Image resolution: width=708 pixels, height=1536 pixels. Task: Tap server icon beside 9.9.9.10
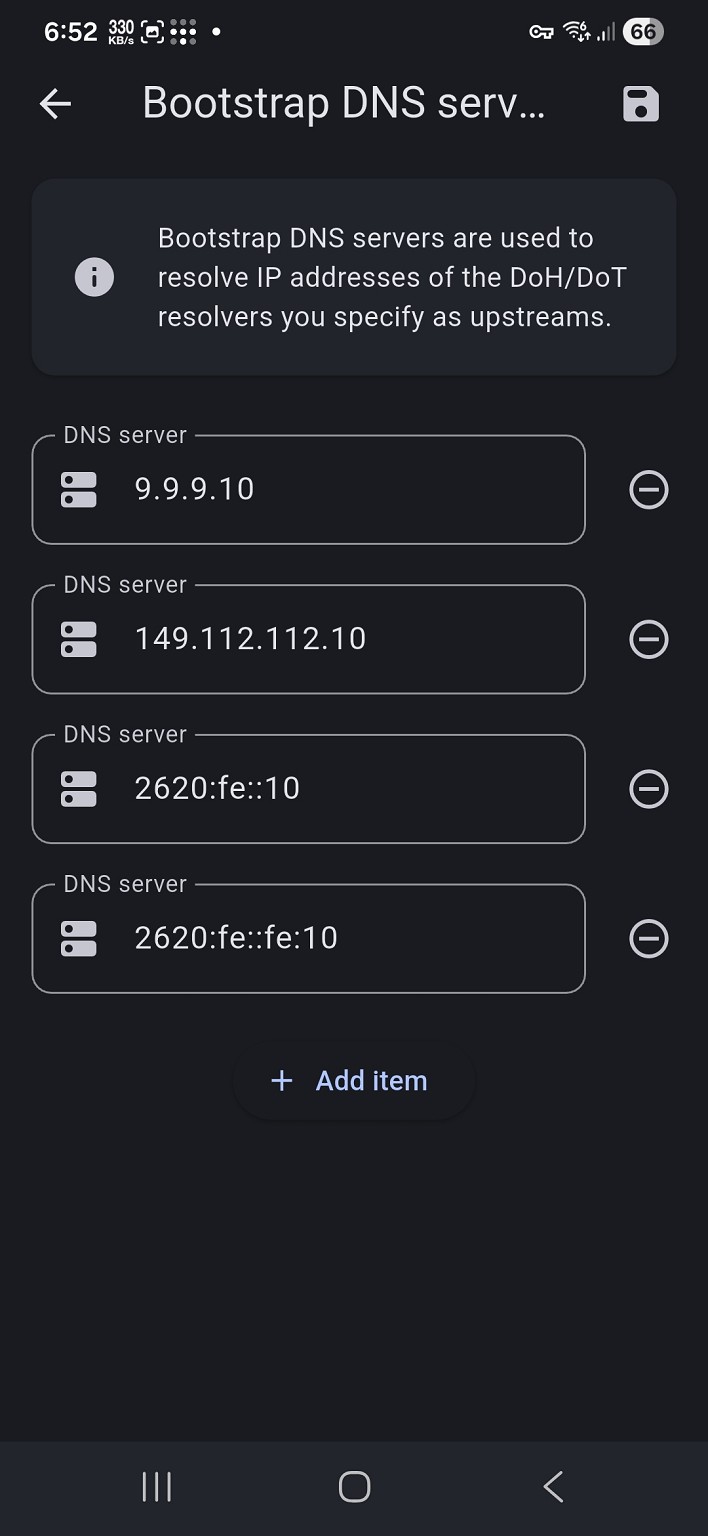coord(79,490)
